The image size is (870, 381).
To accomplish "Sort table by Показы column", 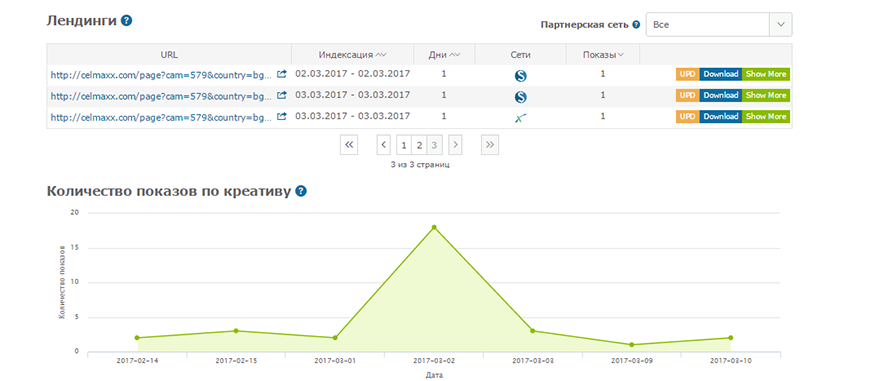I will [x=603, y=55].
